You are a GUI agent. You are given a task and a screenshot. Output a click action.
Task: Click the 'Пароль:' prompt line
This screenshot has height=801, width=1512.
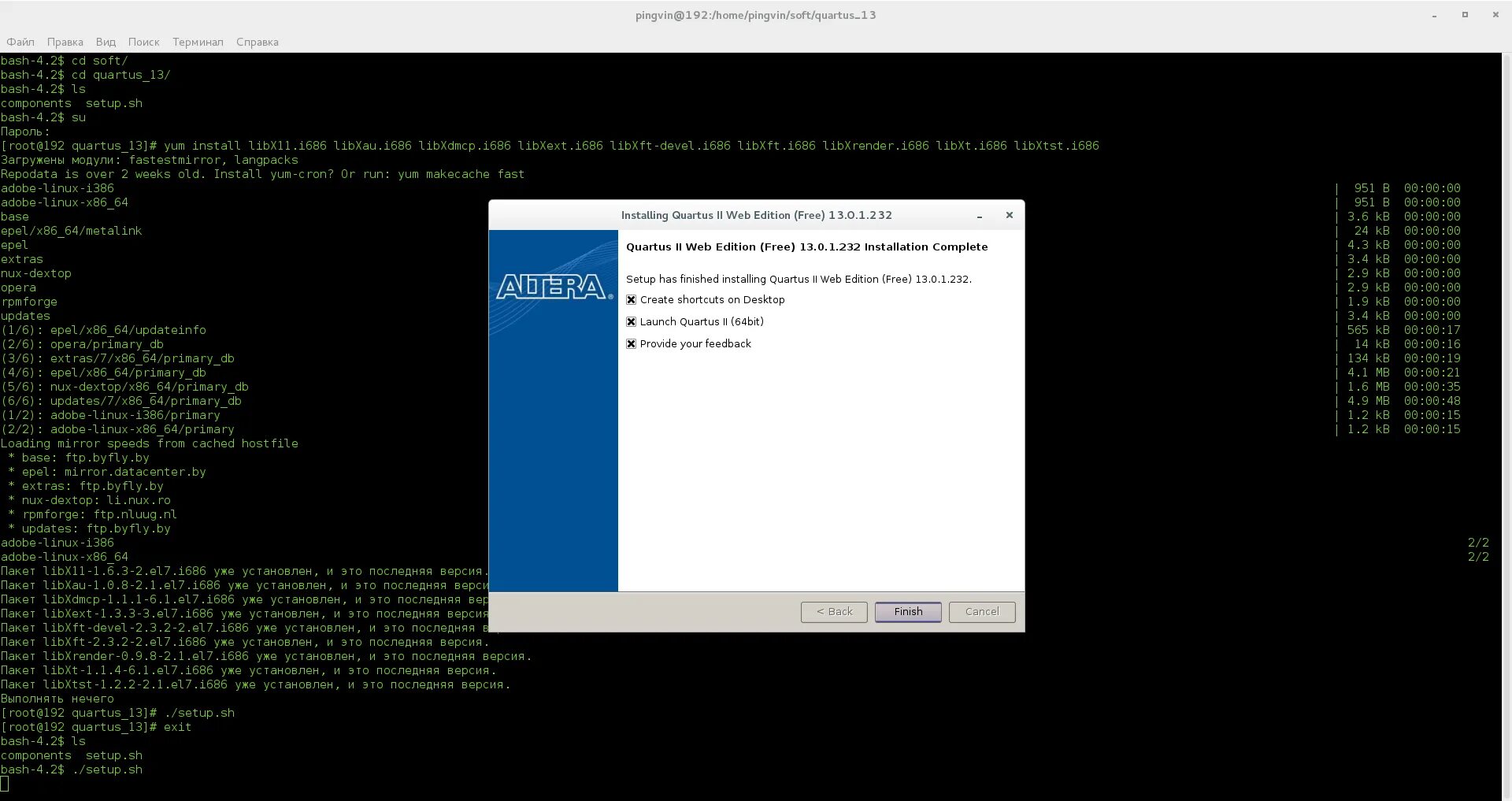tap(24, 132)
